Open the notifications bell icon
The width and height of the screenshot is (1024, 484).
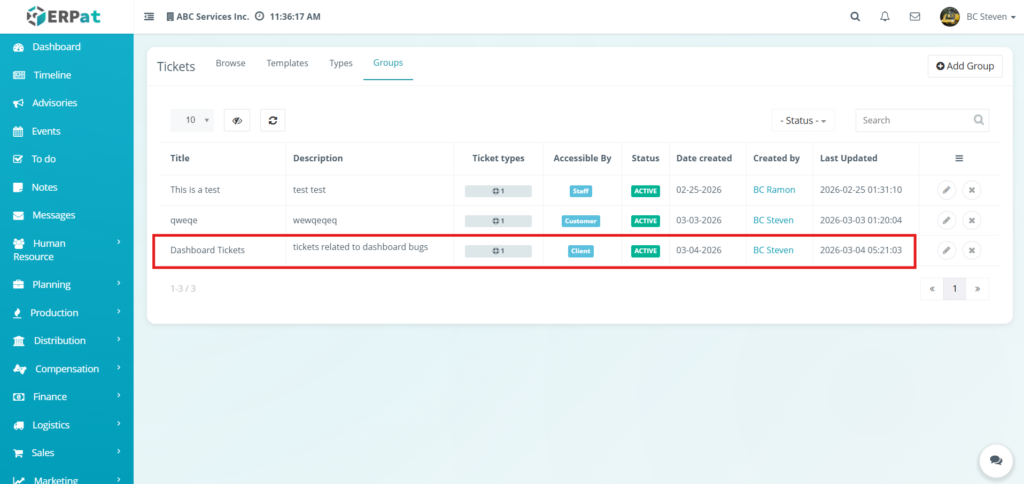point(884,17)
